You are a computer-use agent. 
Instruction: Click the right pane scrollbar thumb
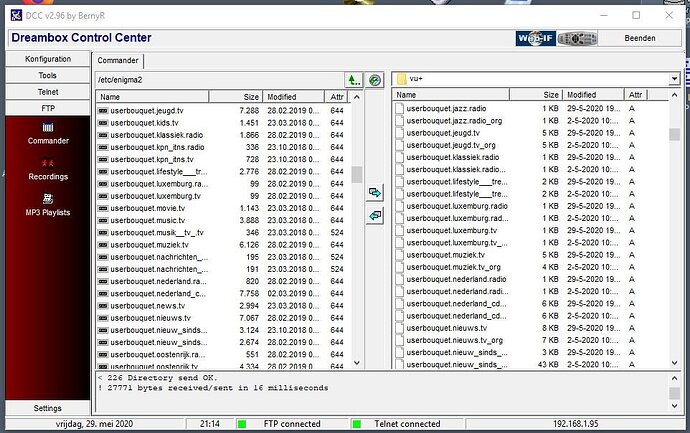(x=674, y=134)
